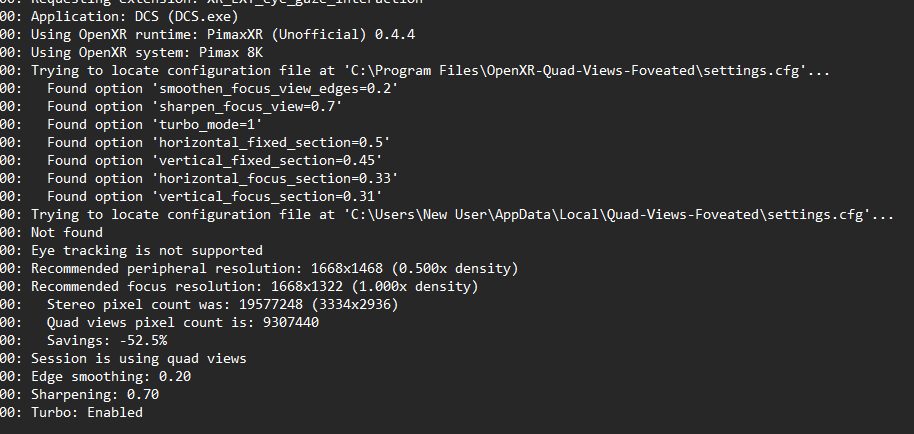Click the recommended focus resolution line
The height and width of the screenshot is (434, 914).
point(255,287)
